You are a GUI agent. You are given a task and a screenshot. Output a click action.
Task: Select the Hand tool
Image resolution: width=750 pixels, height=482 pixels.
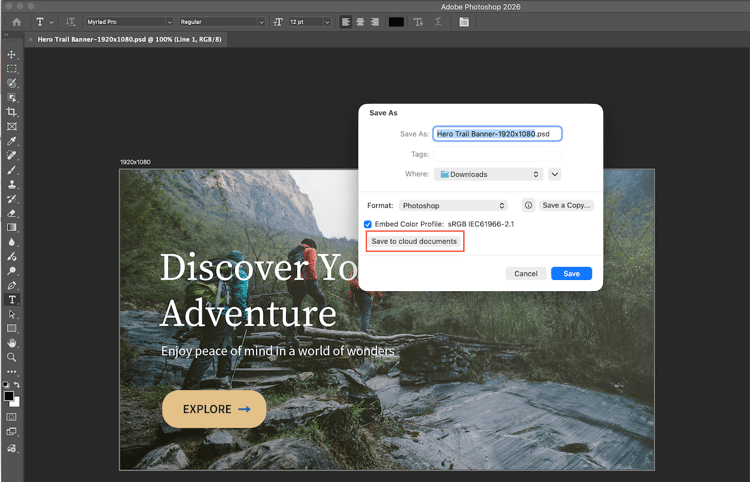pyautogui.click(x=11, y=343)
